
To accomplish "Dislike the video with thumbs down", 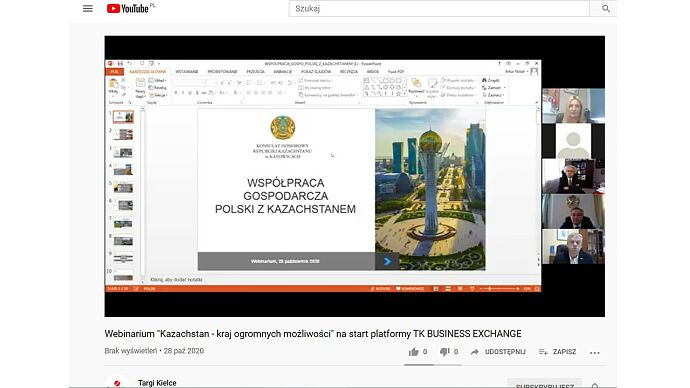I will [x=444, y=351].
